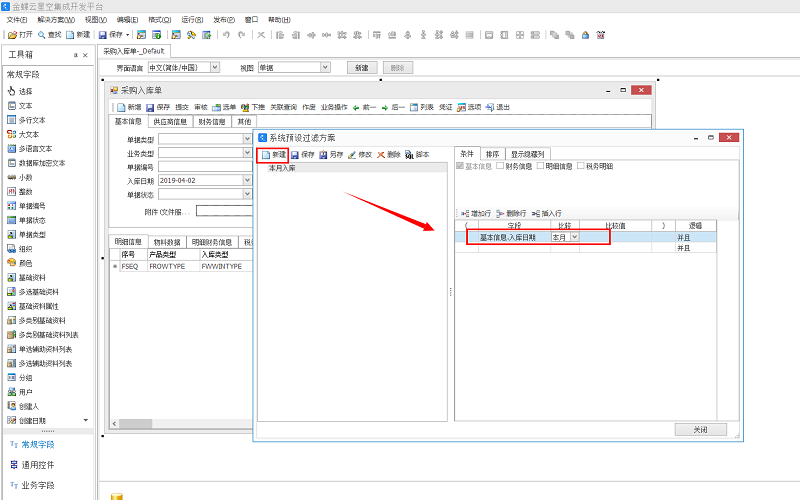Switch to the 排序 tab
800x500 pixels.
pyautogui.click(x=492, y=154)
